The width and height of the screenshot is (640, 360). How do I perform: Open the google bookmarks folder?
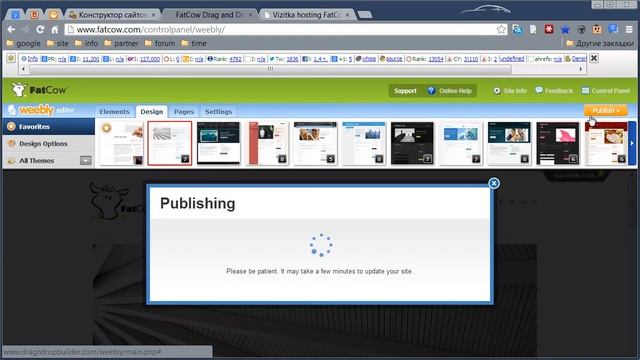pyautogui.click(x=24, y=43)
